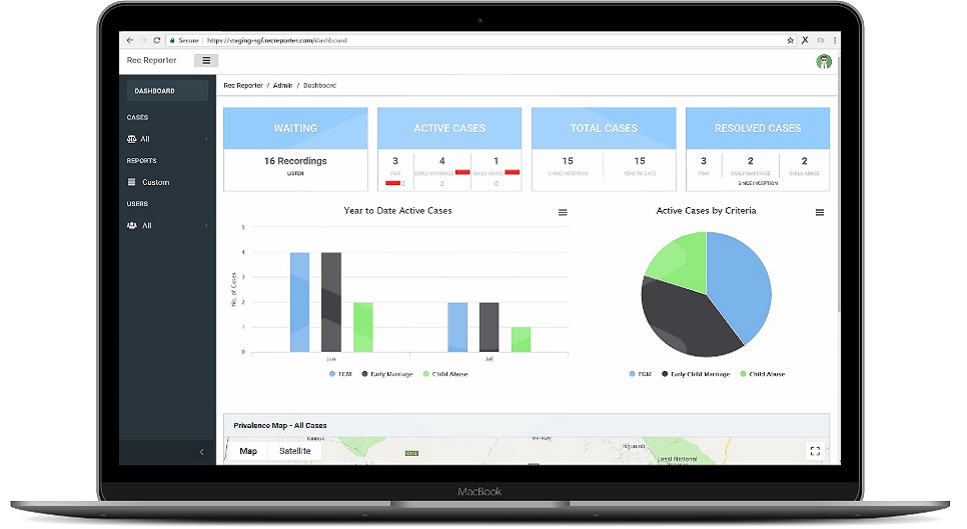Click the 16 Recordings text
Image resolution: width=967 pixels, height=529 pixels.
point(295,161)
